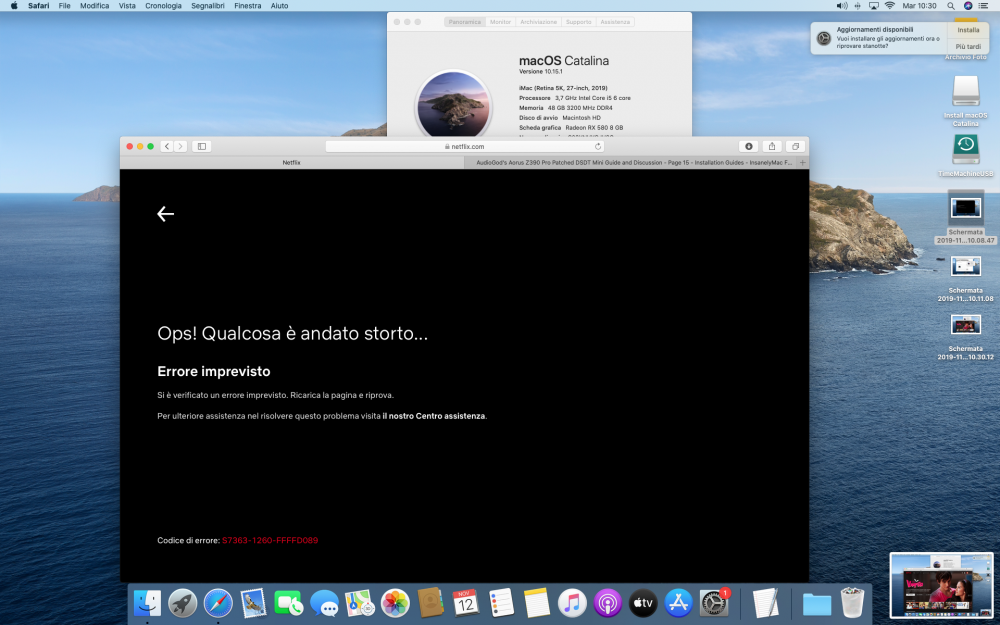Select the Archiviazione tab in About This Mac
Screen dimensions: 1000x625
(x=538, y=22)
